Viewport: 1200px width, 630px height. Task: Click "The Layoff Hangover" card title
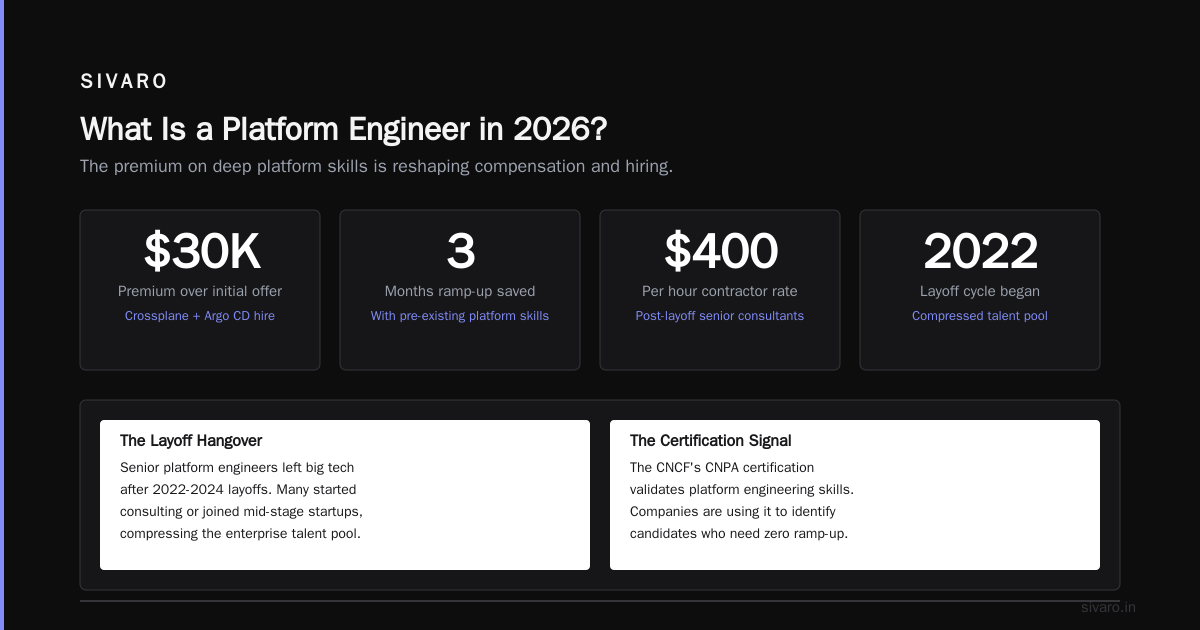click(191, 441)
